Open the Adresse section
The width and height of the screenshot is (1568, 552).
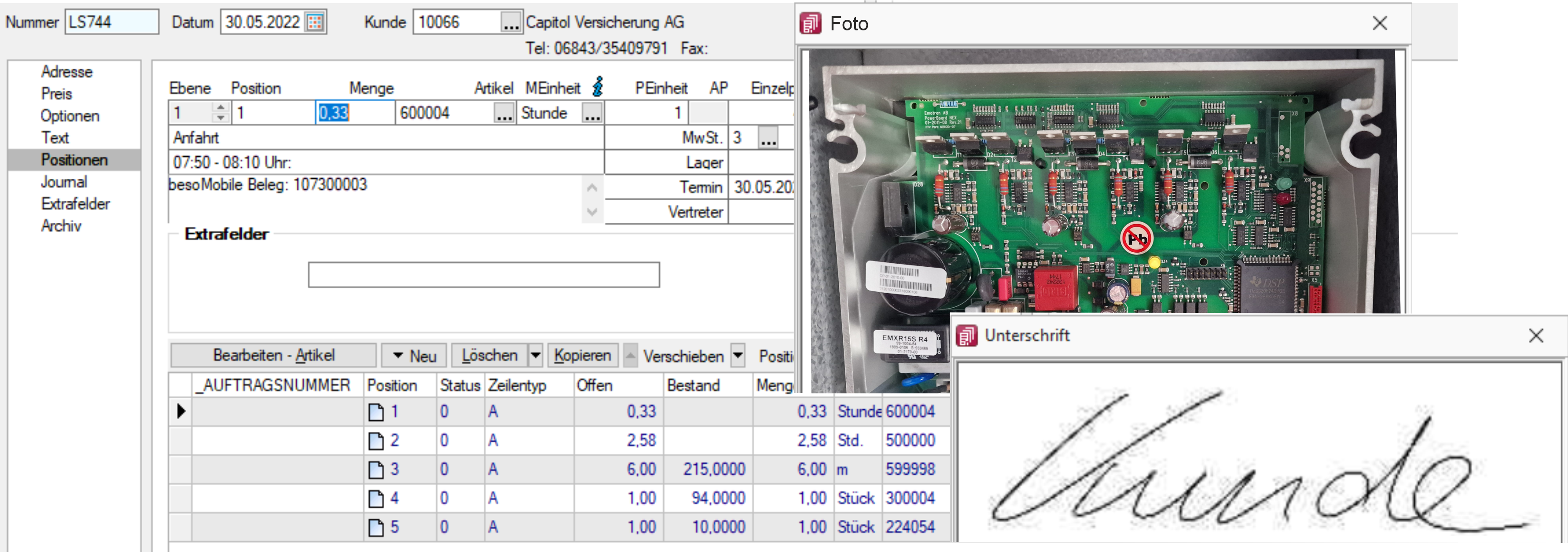pyautogui.click(x=67, y=72)
